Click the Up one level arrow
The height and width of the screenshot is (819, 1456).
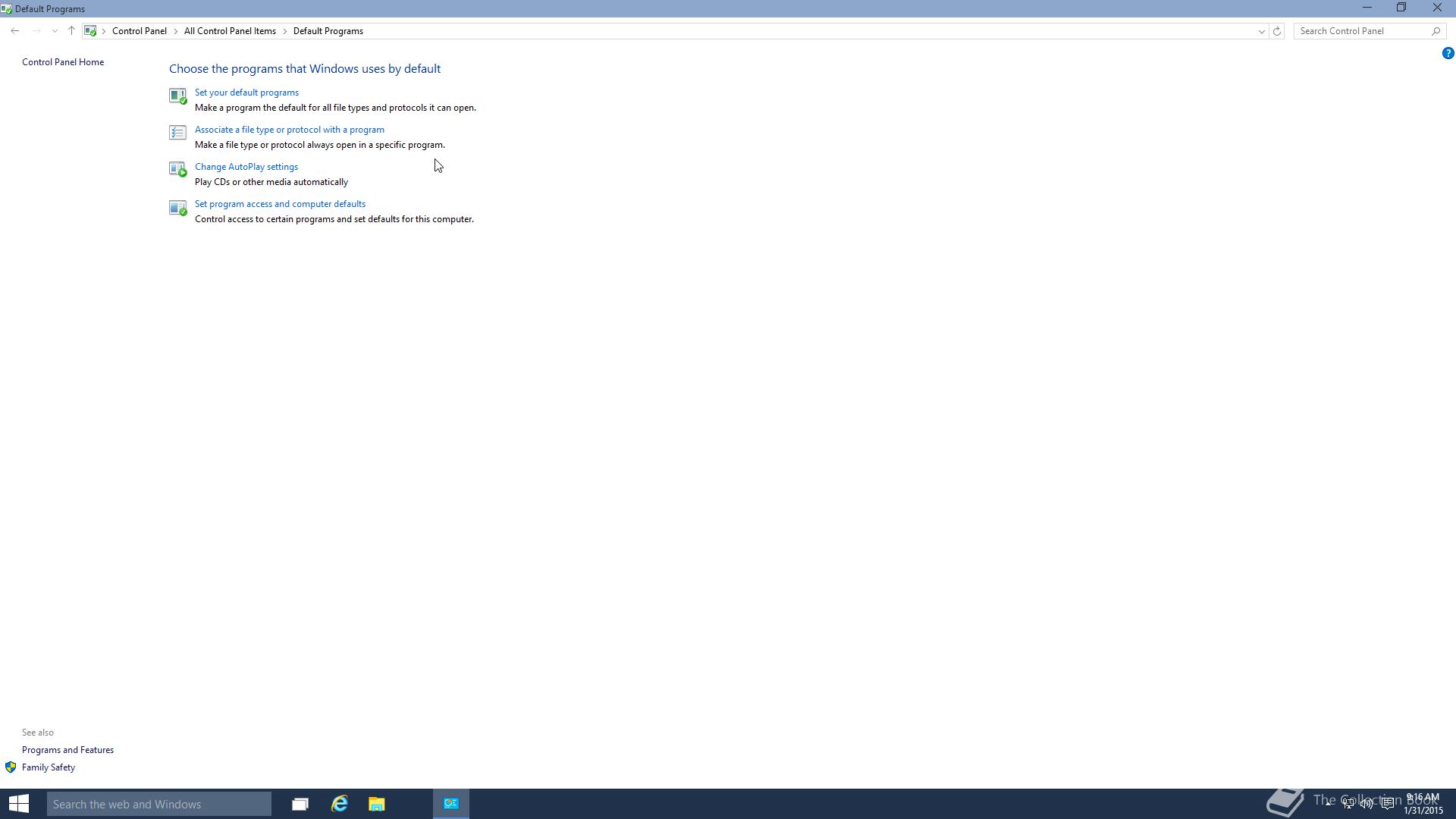click(x=71, y=31)
